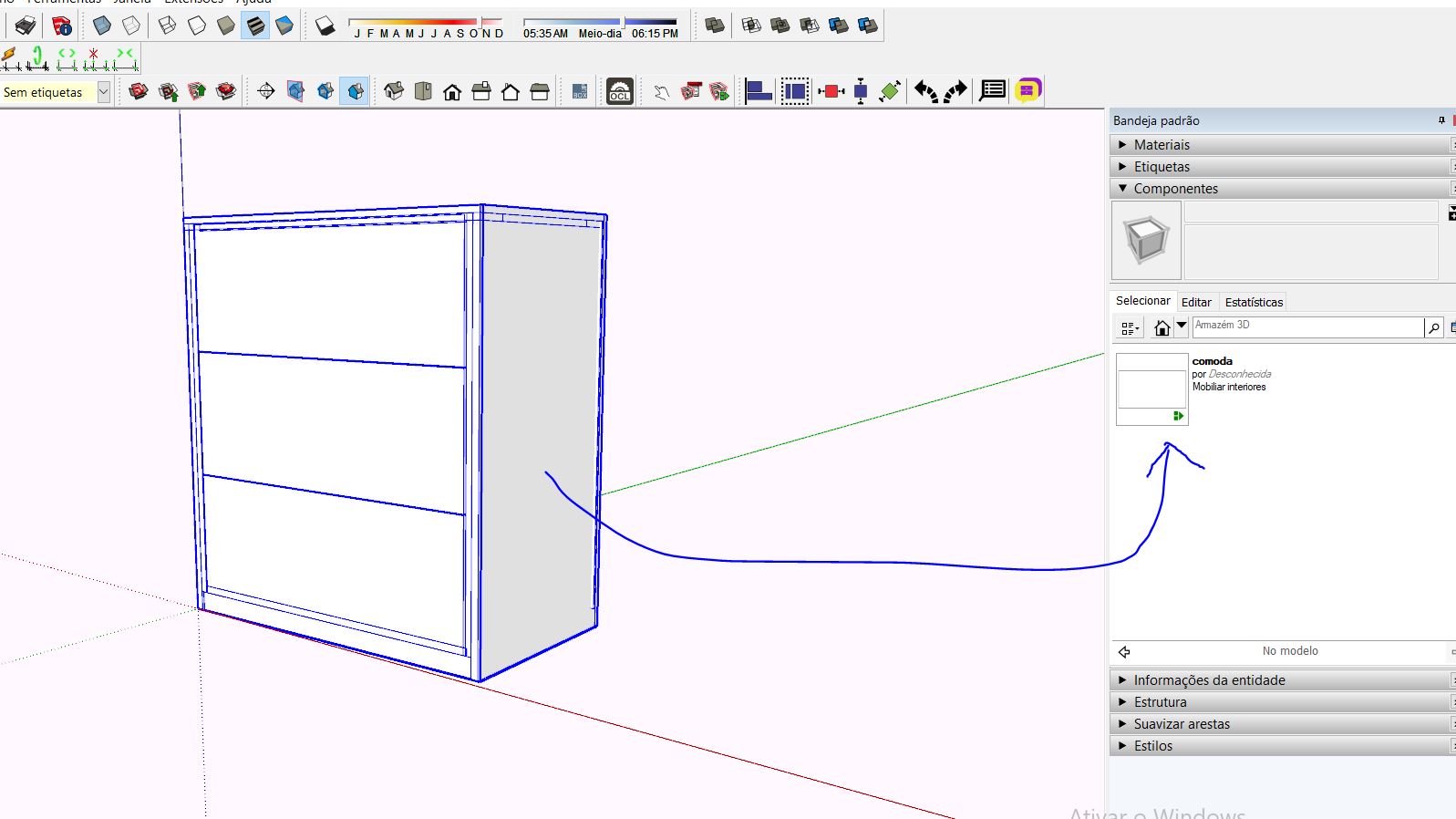Switch to Top view
This screenshot has height=819, width=1456.
point(423,91)
